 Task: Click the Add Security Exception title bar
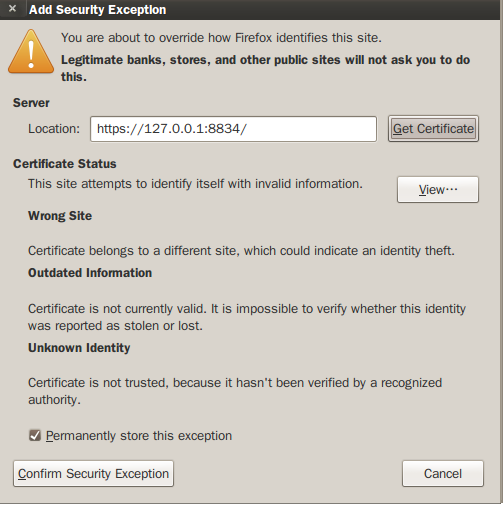click(251, 9)
